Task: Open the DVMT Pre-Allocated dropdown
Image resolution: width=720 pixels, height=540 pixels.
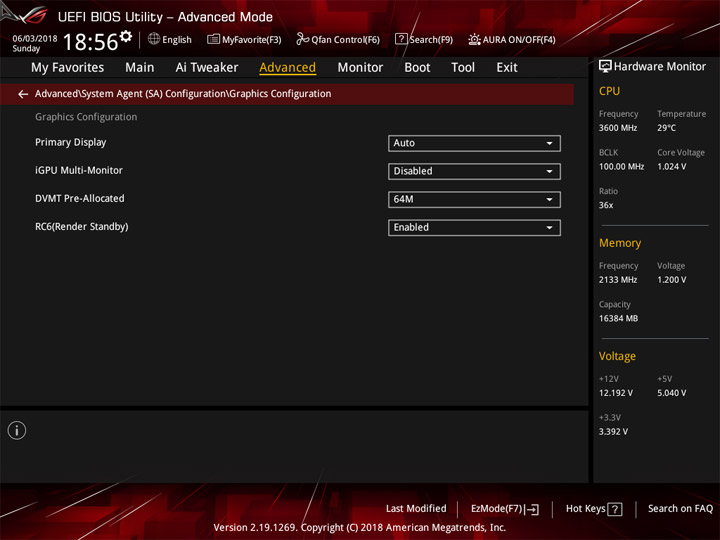Action: point(474,199)
